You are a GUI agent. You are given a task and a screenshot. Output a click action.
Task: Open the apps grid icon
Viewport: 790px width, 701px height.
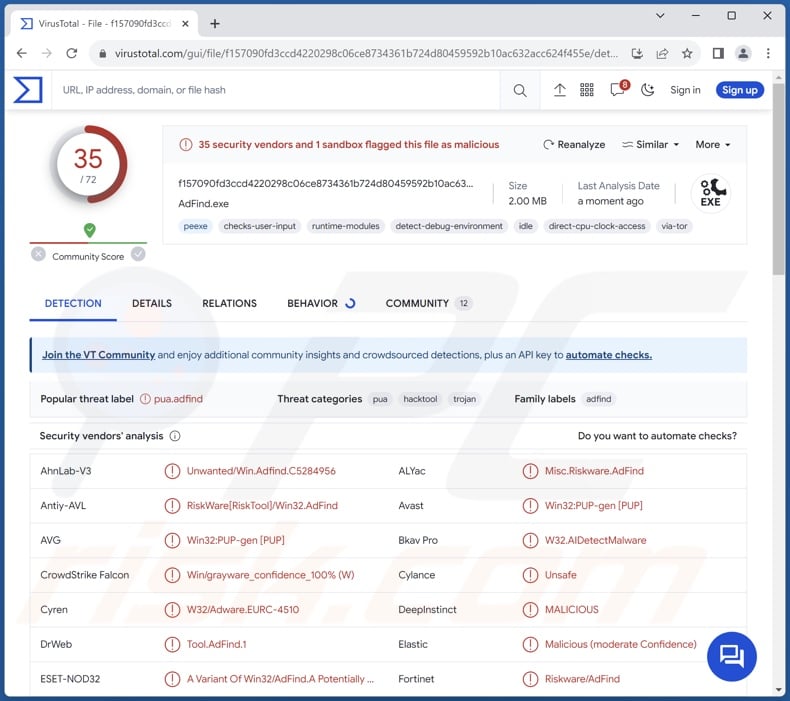pos(586,90)
